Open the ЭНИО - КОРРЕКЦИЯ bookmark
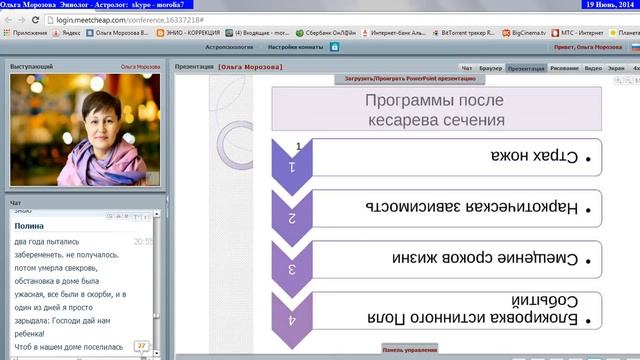The height and width of the screenshot is (360, 640). coord(189,33)
